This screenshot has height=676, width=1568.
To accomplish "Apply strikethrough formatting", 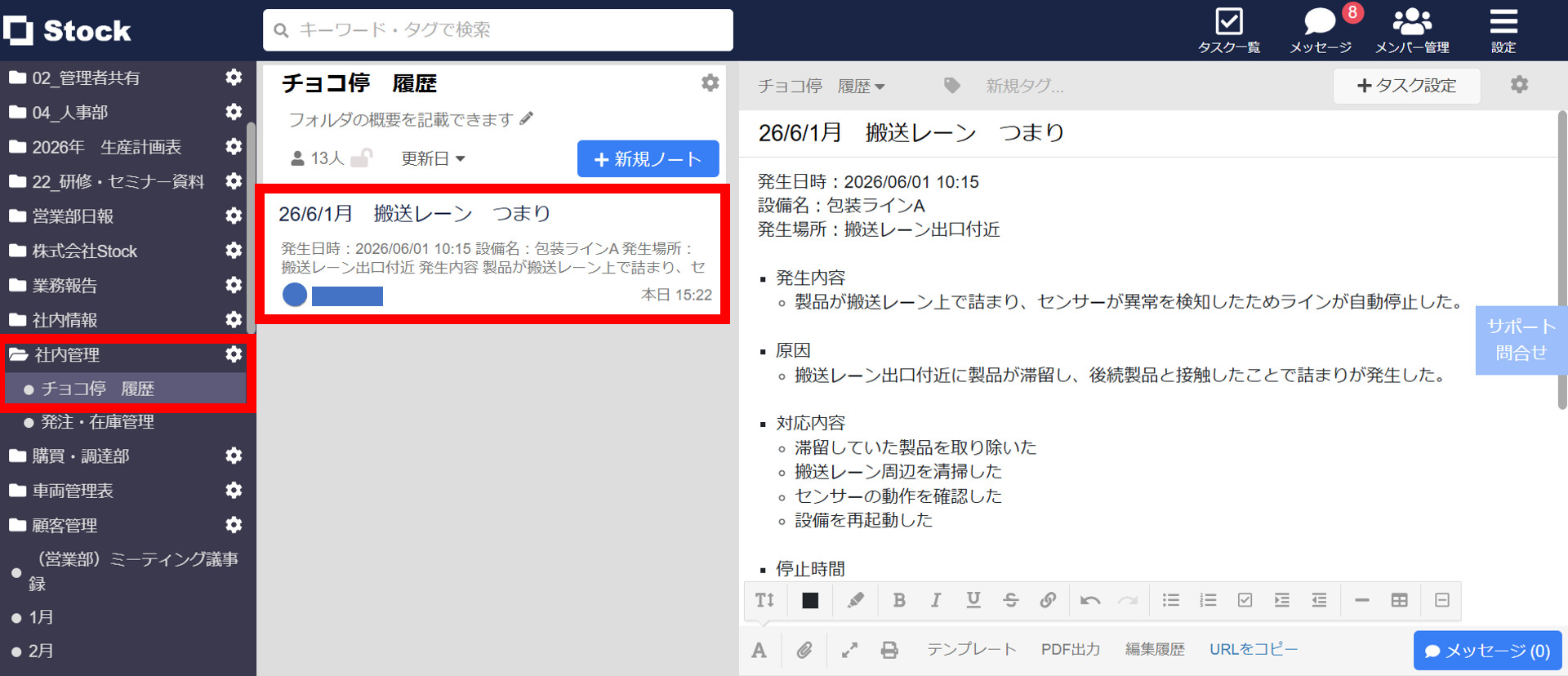I will point(1010,600).
